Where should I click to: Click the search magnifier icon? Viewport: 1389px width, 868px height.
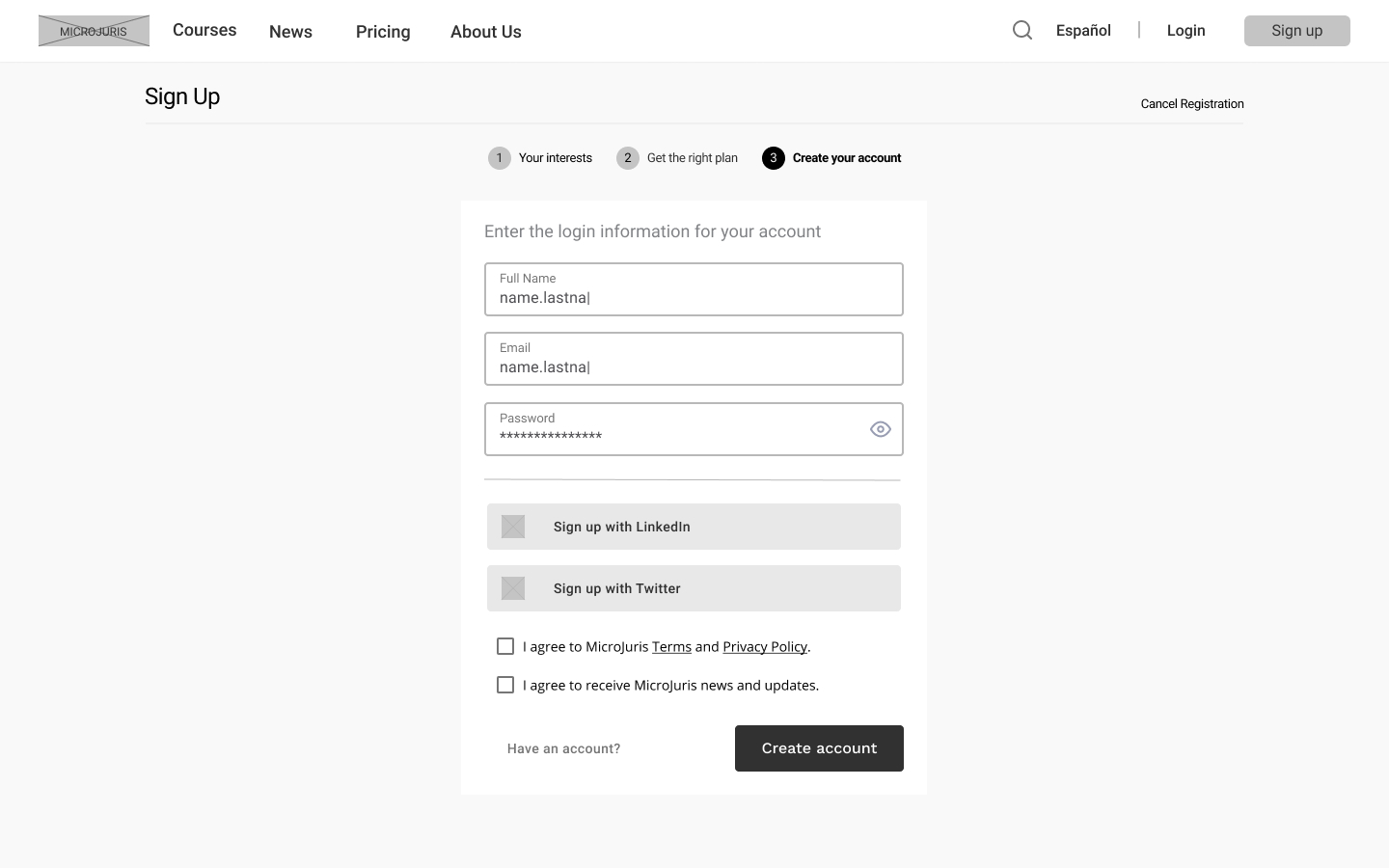tap(1021, 30)
